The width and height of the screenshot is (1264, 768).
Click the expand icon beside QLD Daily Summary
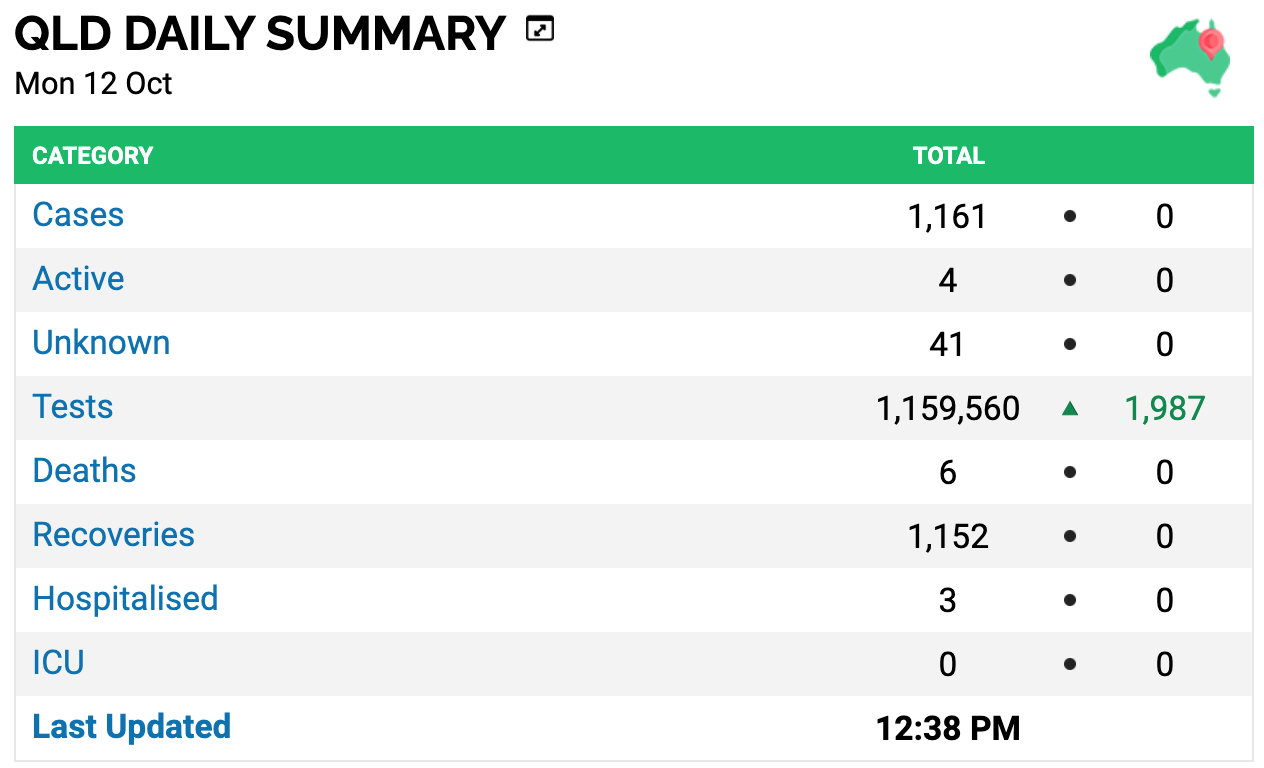point(540,30)
